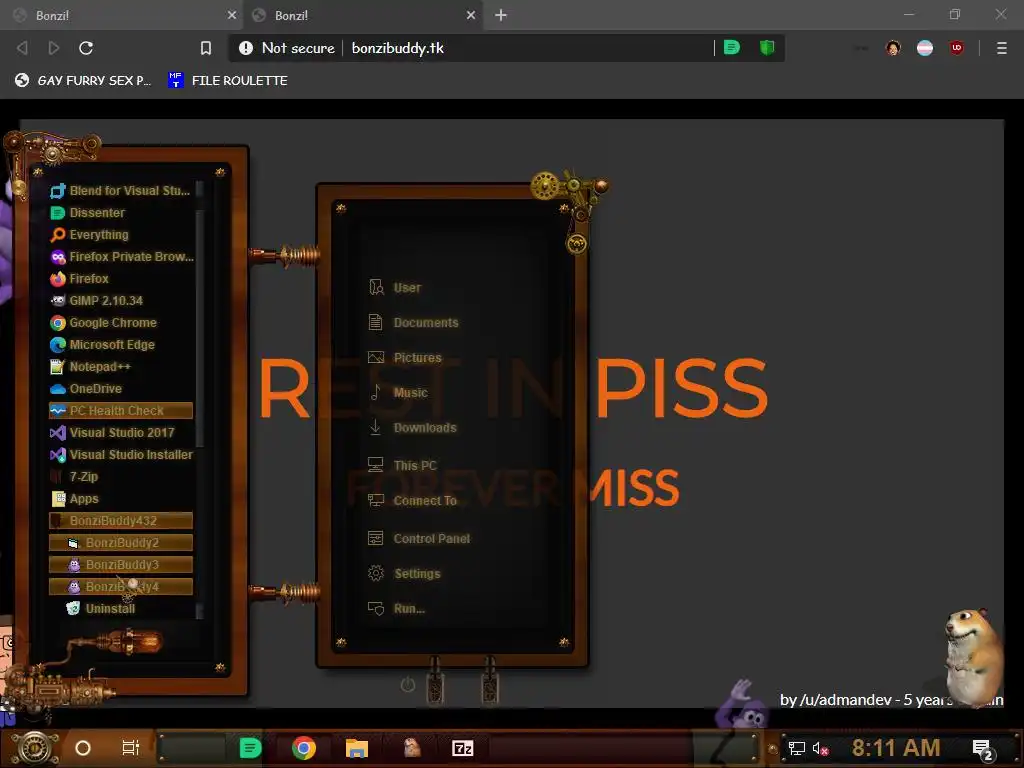Click the power button below start menu
This screenshot has width=1024, height=768.
408,684
